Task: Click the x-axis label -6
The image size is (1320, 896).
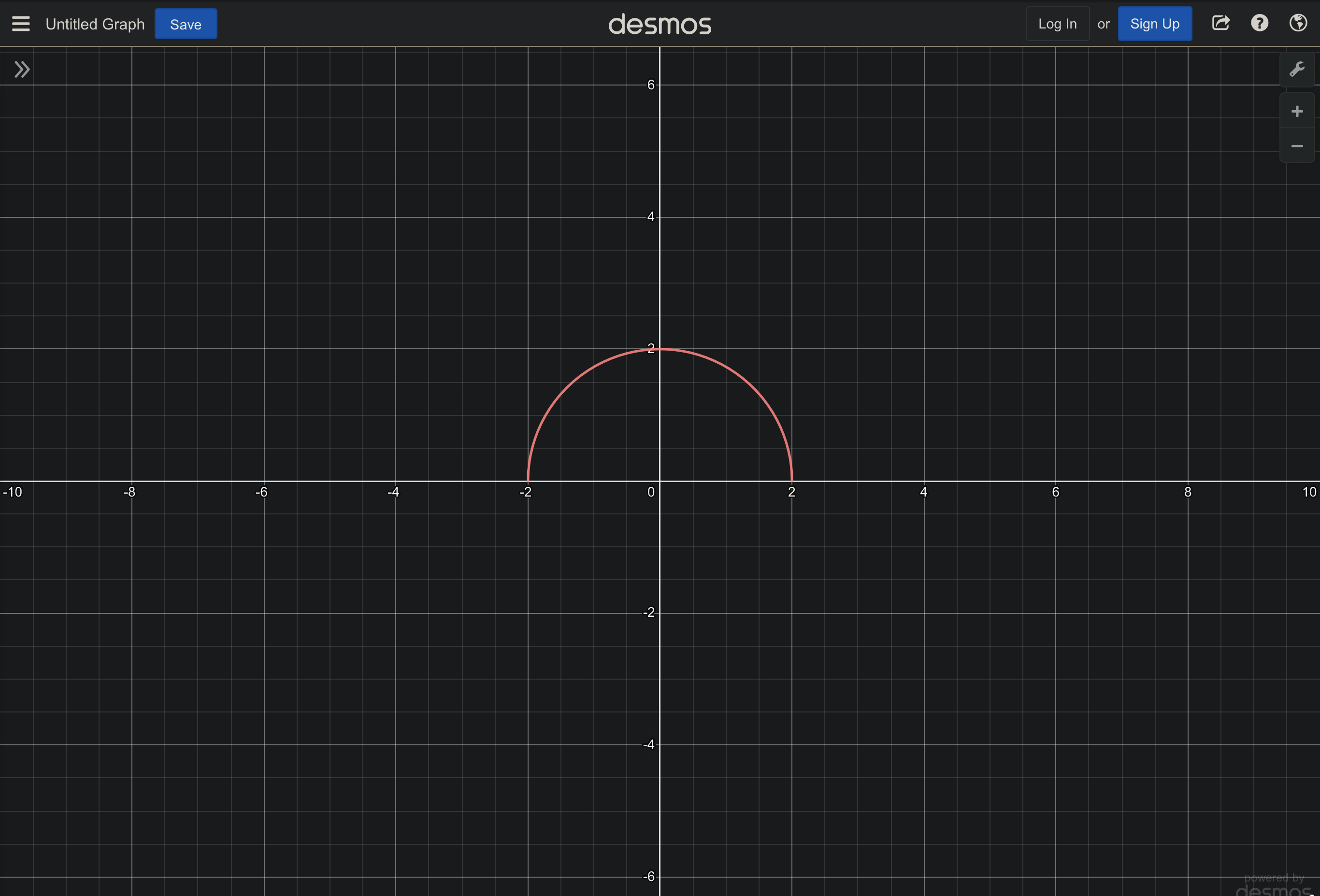Action: click(x=261, y=492)
